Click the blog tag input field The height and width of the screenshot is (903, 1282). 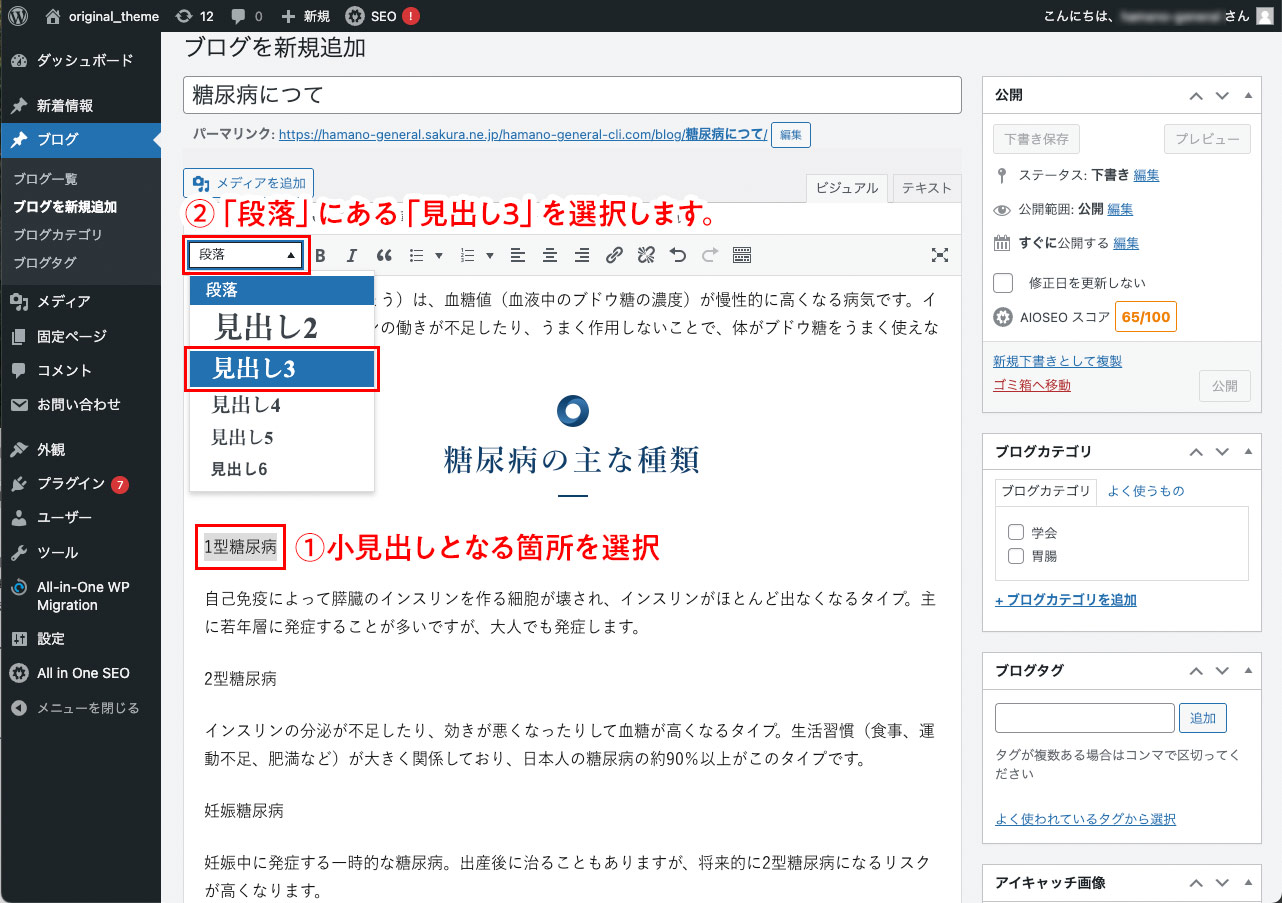(1084, 718)
